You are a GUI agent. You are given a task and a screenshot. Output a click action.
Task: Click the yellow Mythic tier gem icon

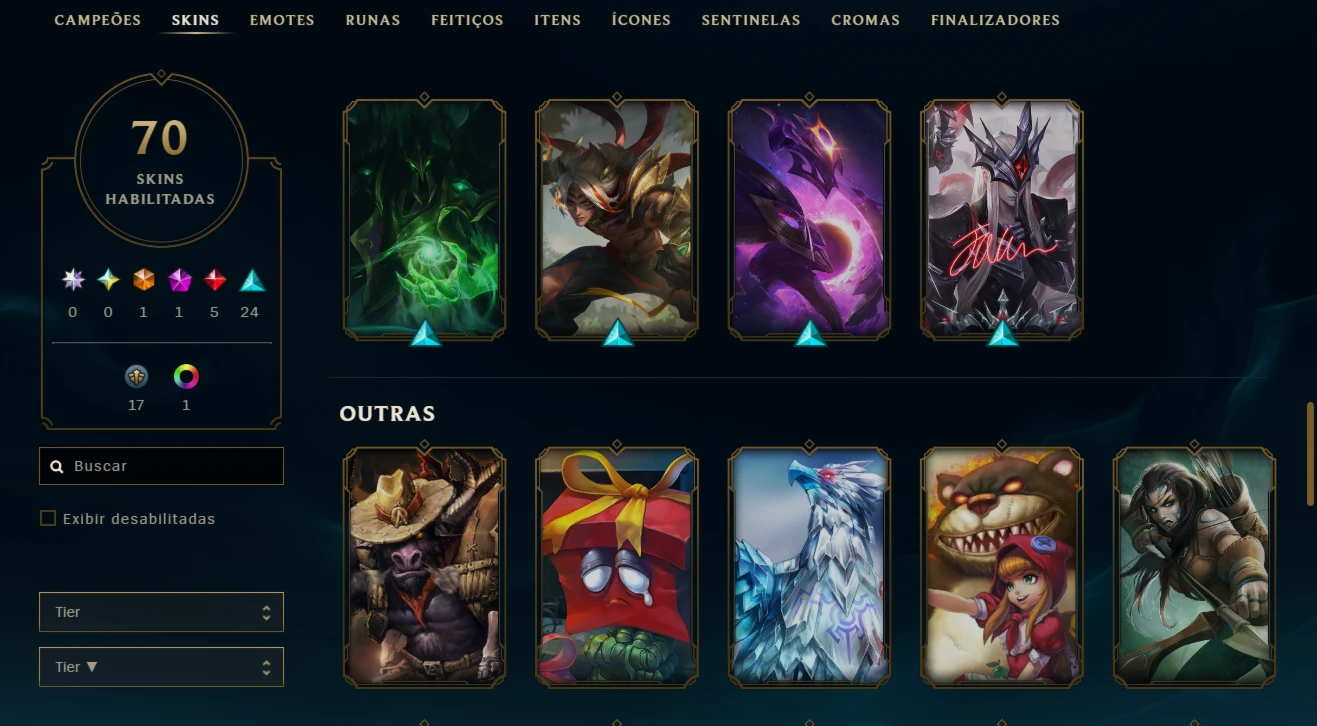click(x=108, y=280)
